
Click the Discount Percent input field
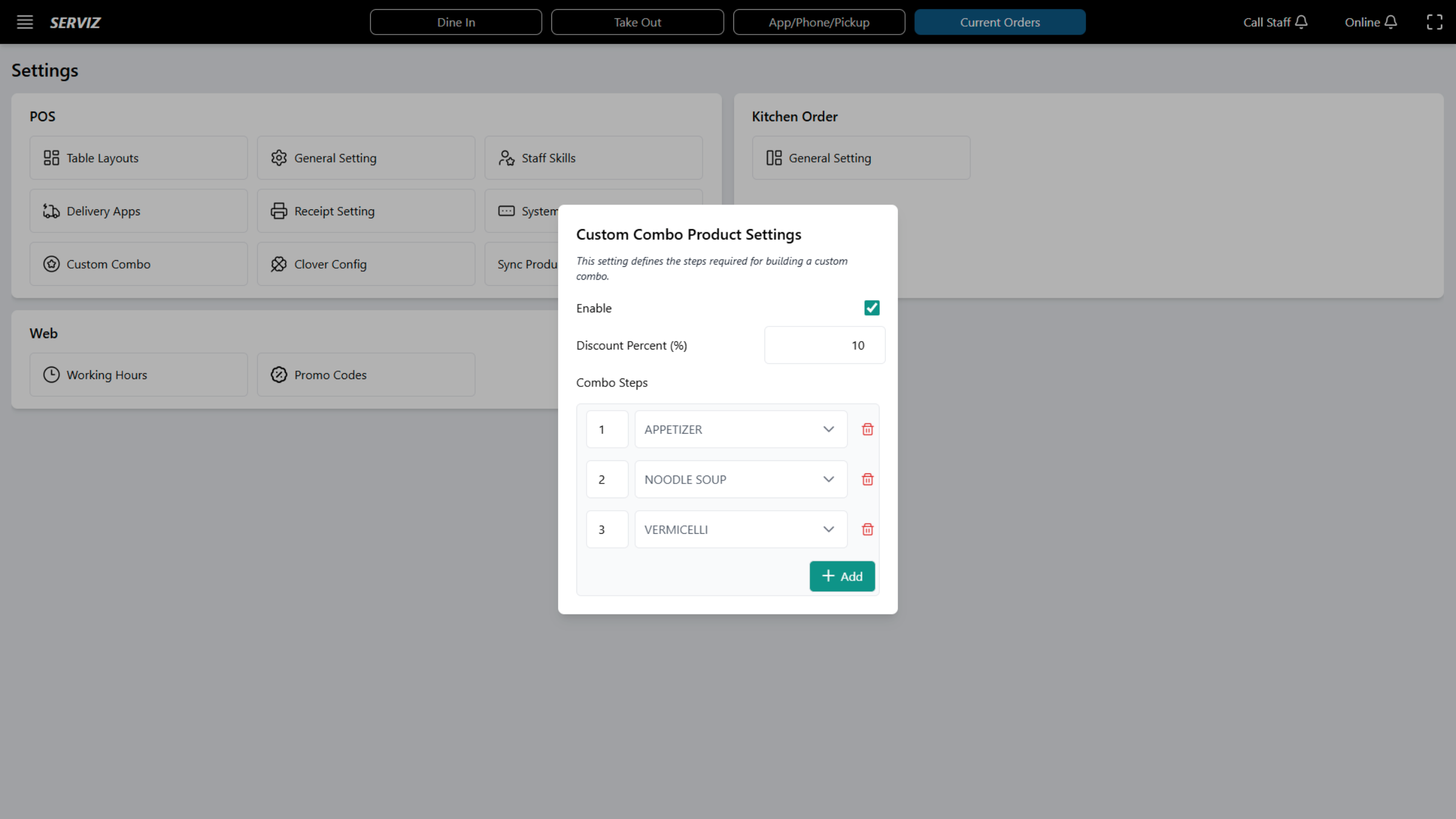coord(824,345)
